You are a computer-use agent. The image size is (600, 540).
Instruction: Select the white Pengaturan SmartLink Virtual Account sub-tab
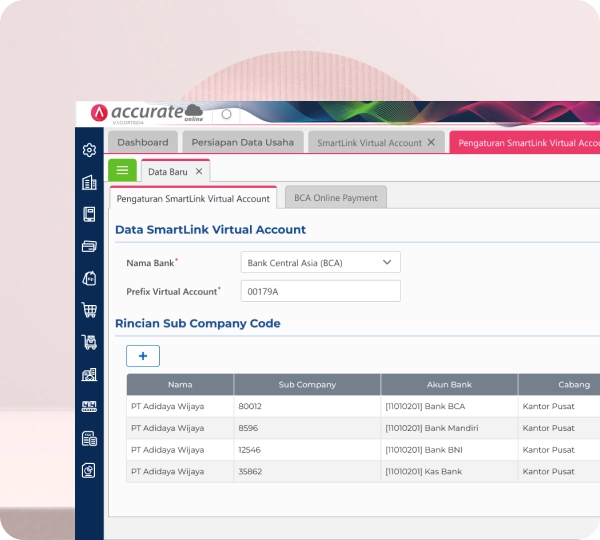pos(193,199)
